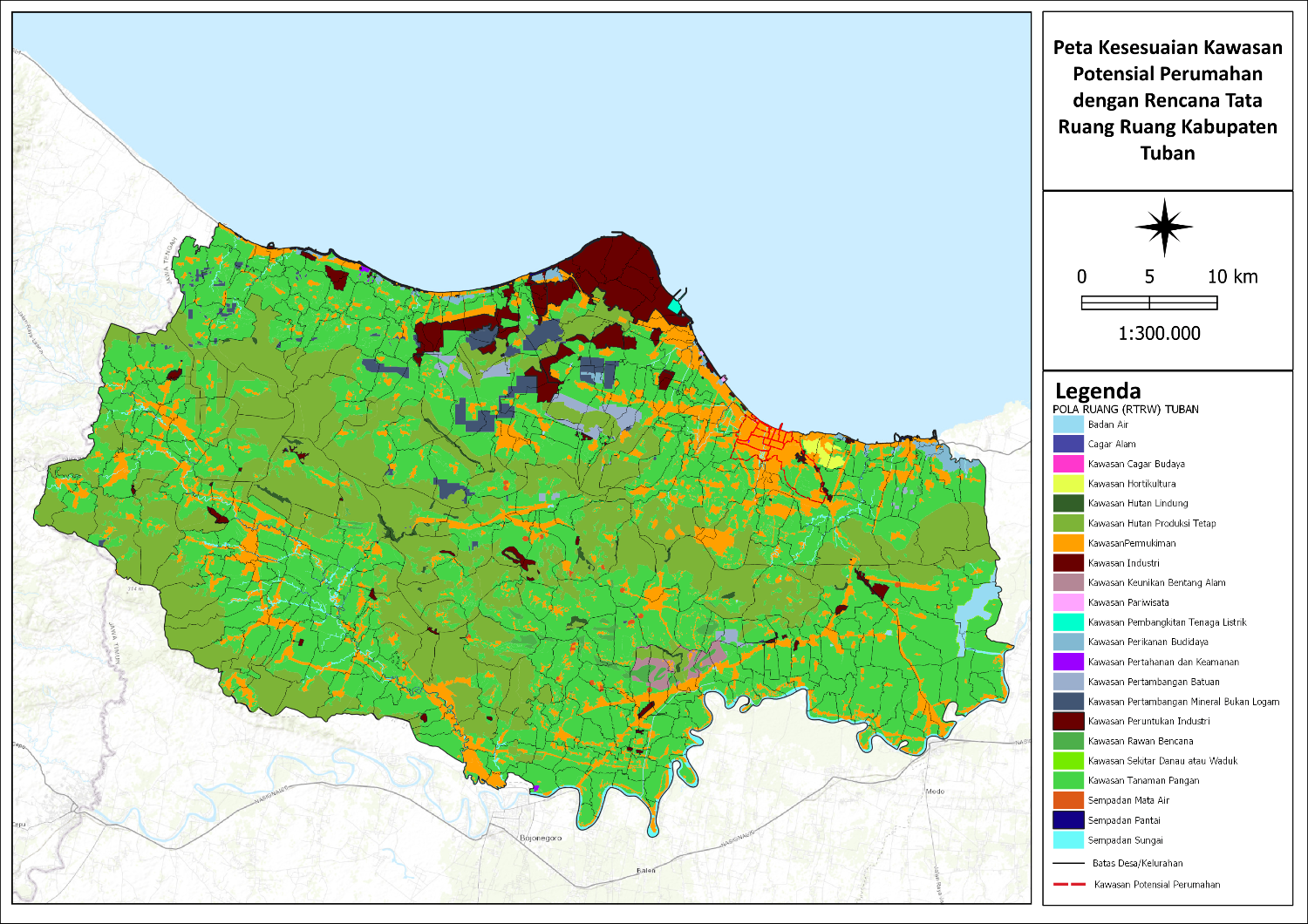Screen dimensions: 1308x924
Task: Click the Kawasan Potensial Perumahan dashed symbol
Action: tap(1068, 884)
